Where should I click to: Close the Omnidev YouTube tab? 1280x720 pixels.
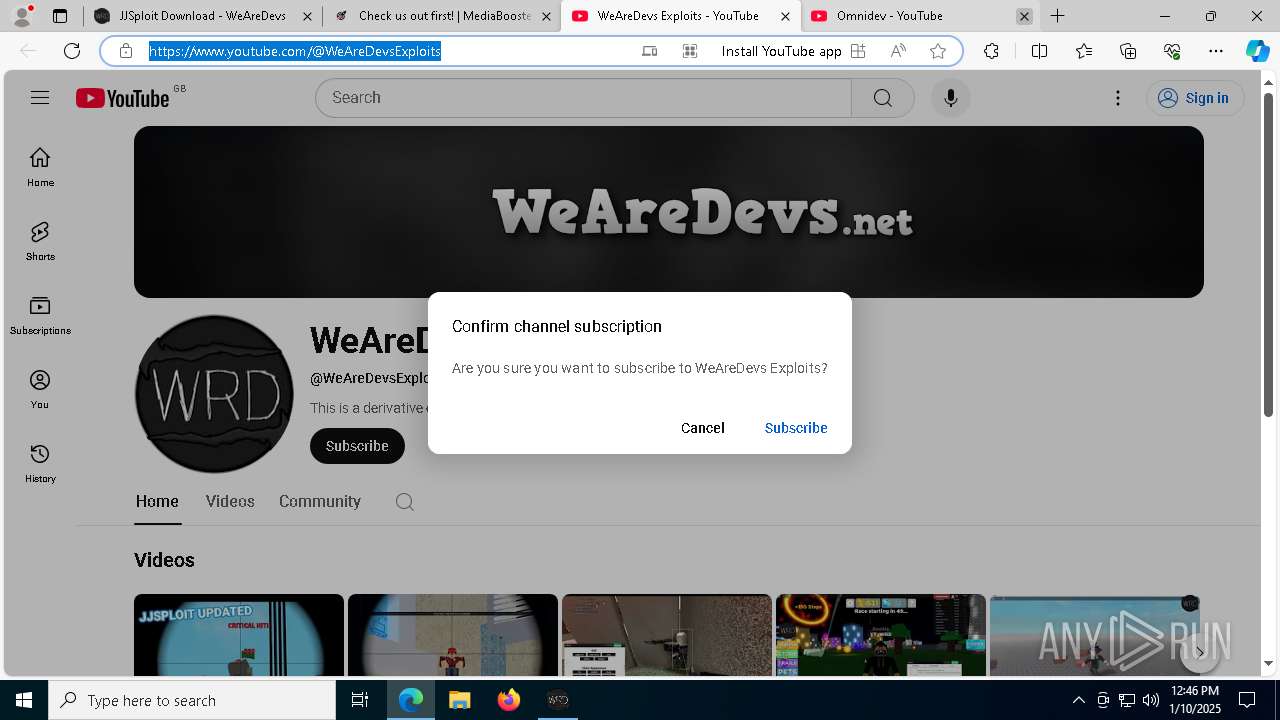[1024, 16]
